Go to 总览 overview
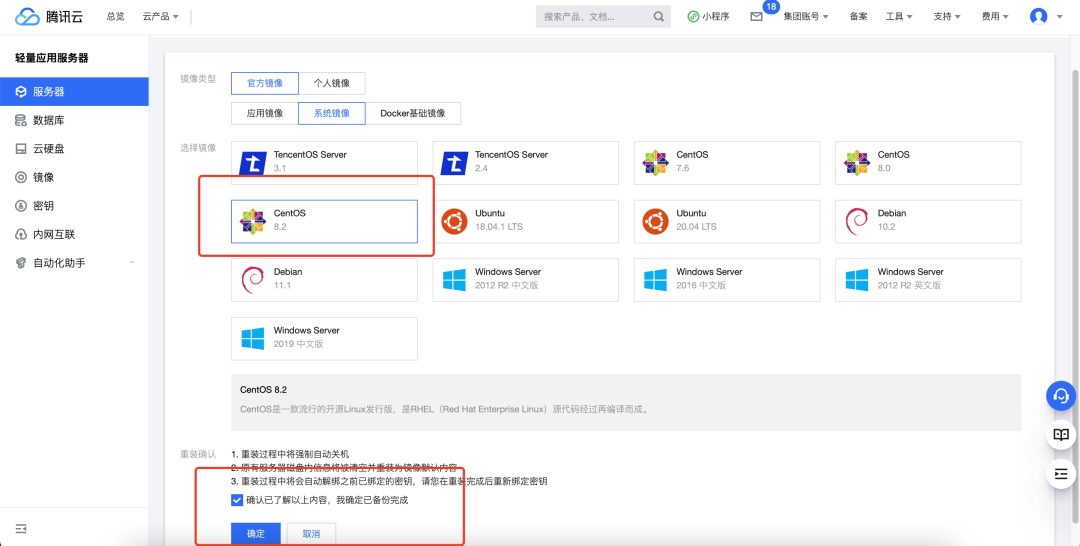Screen dimensions: 1080x546 pos(116,17)
